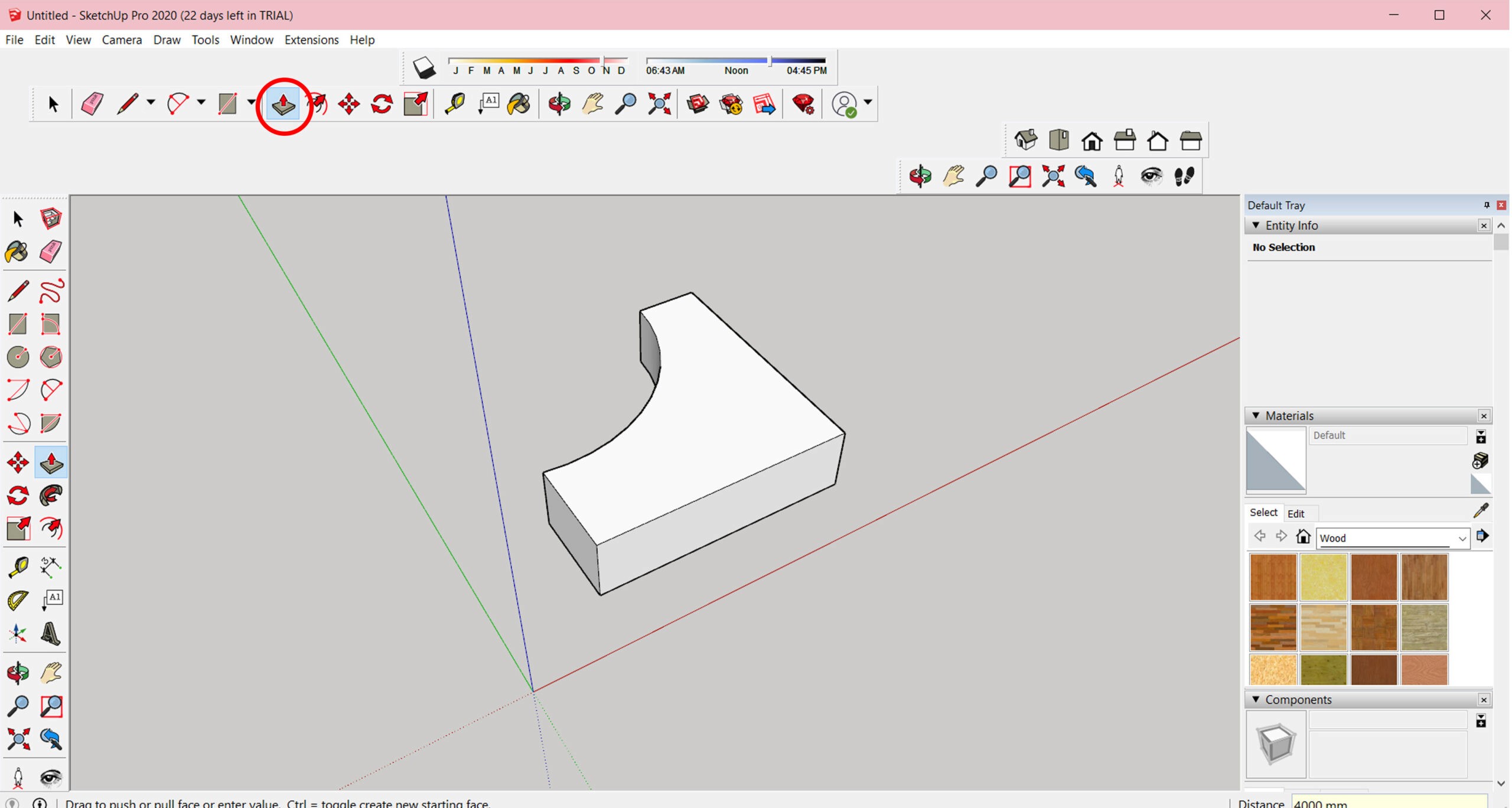Switch to Front view house icon
This screenshot has width=1512, height=808.
(x=1091, y=141)
